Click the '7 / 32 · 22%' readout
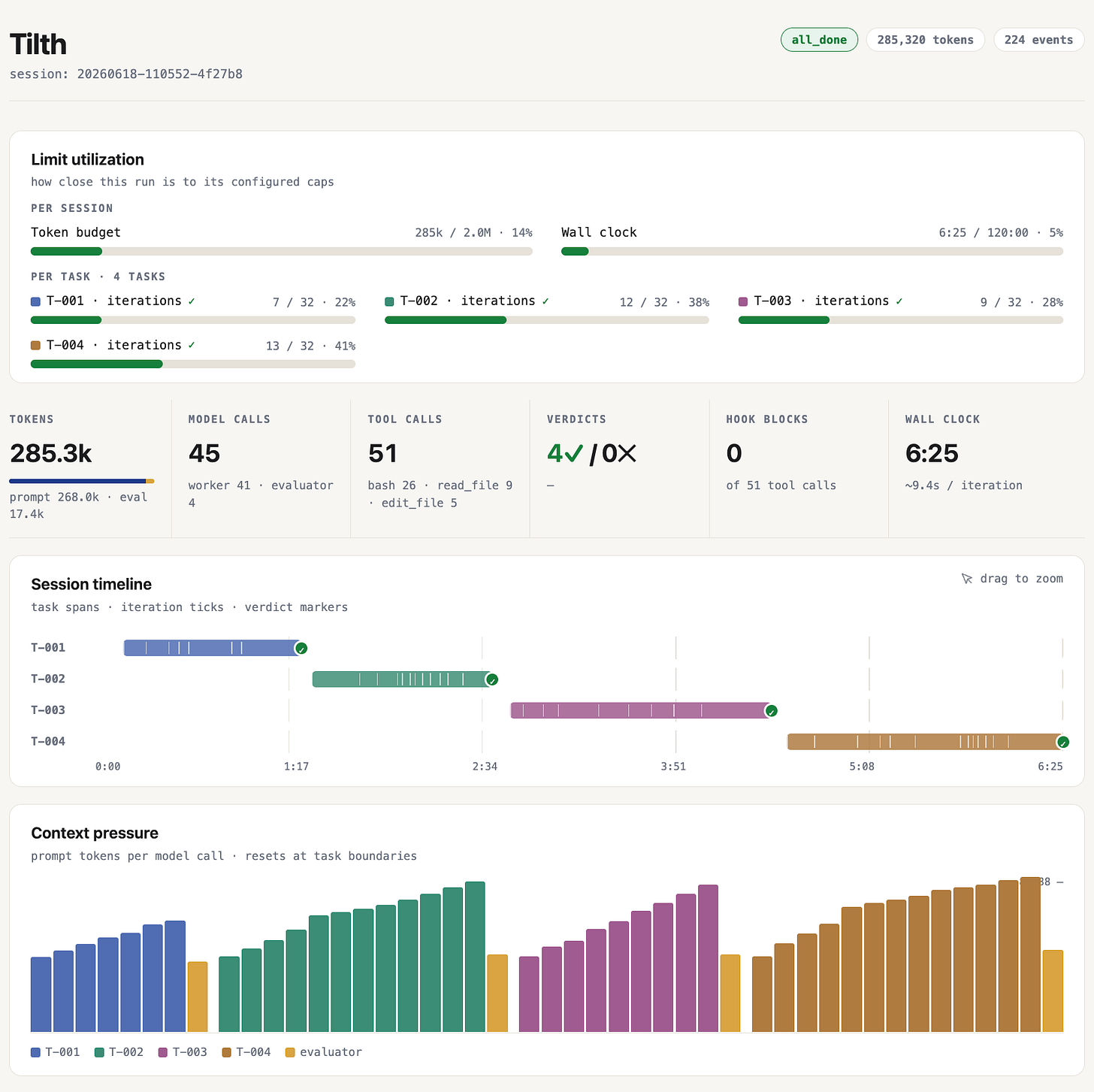The image size is (1094, 1092). pyautogui.click(x=314, y=302)
